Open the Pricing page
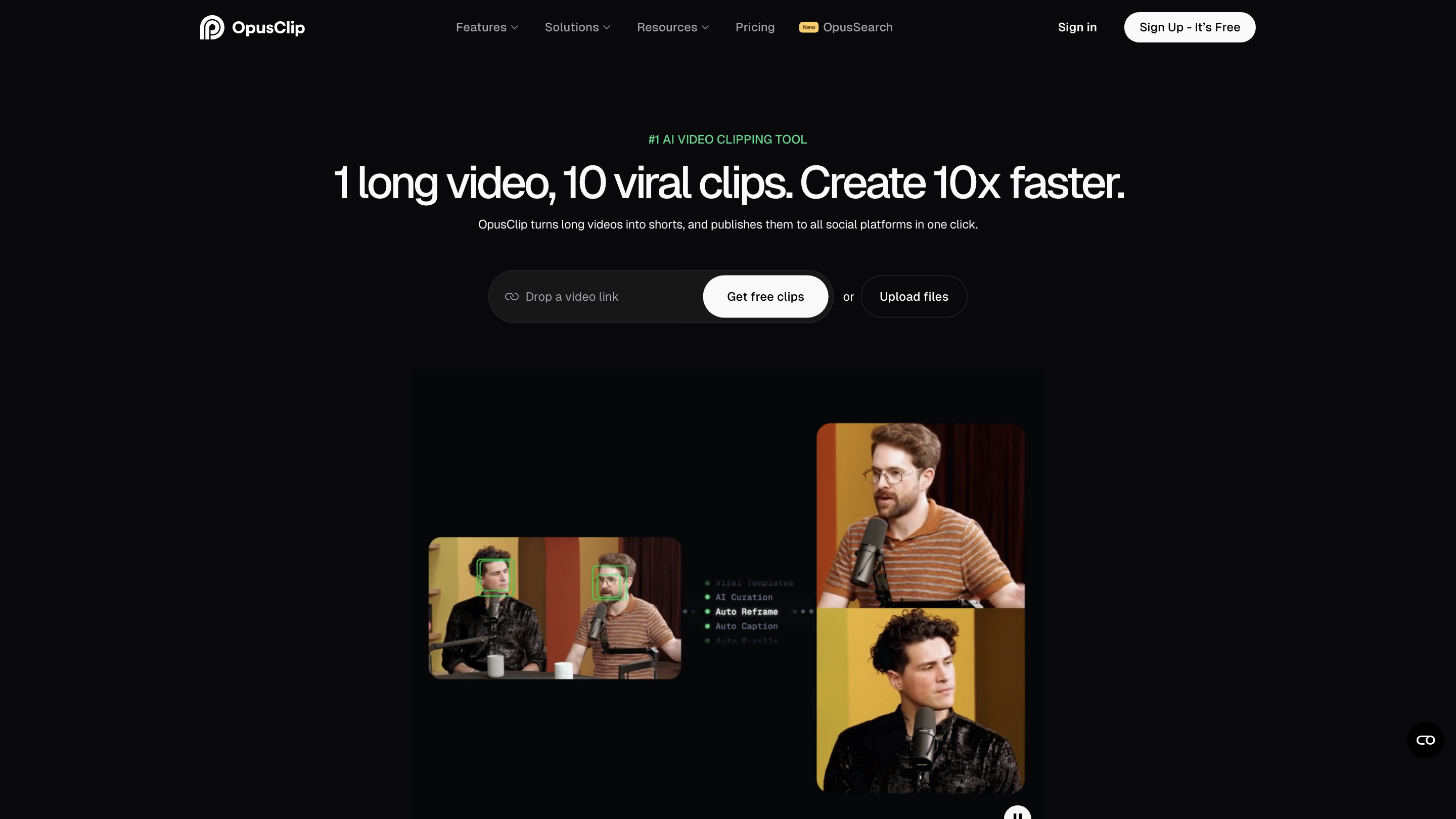This screenshot has width=1456, height=819. (755, 27)
